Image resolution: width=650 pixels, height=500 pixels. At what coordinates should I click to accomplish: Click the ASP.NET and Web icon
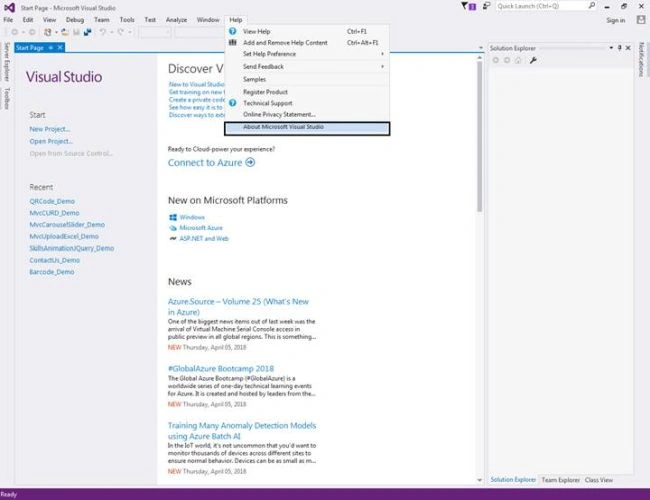173,238
